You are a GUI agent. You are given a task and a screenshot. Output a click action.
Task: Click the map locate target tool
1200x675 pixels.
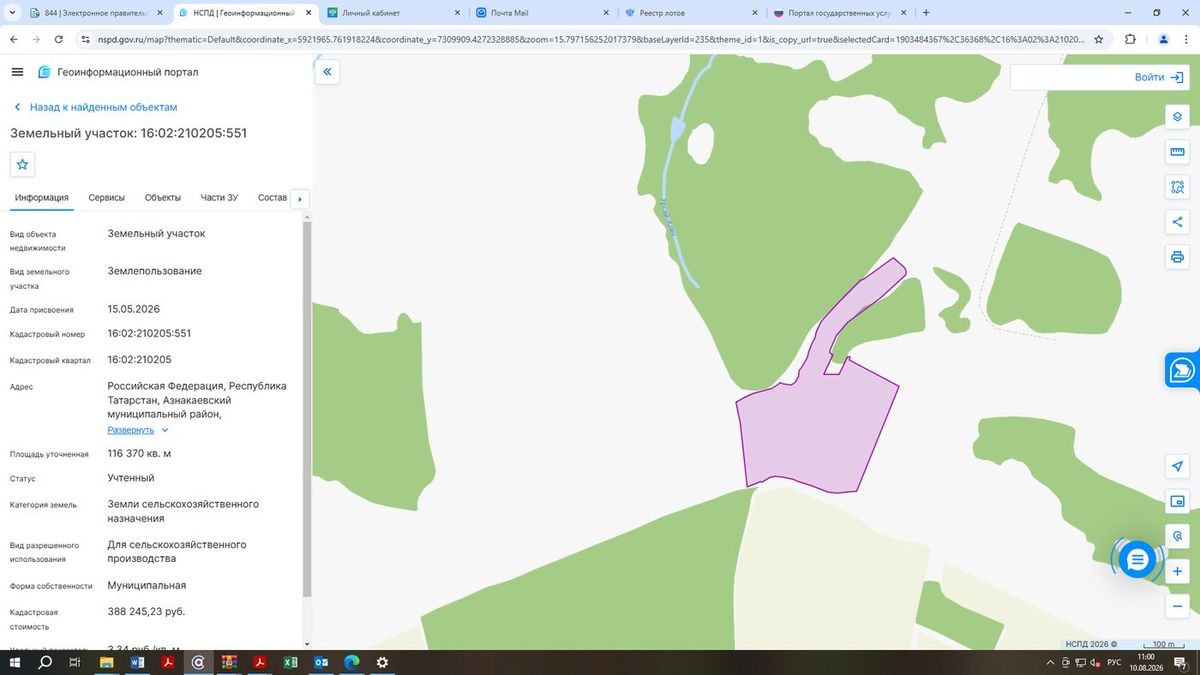coord(1177,537)
